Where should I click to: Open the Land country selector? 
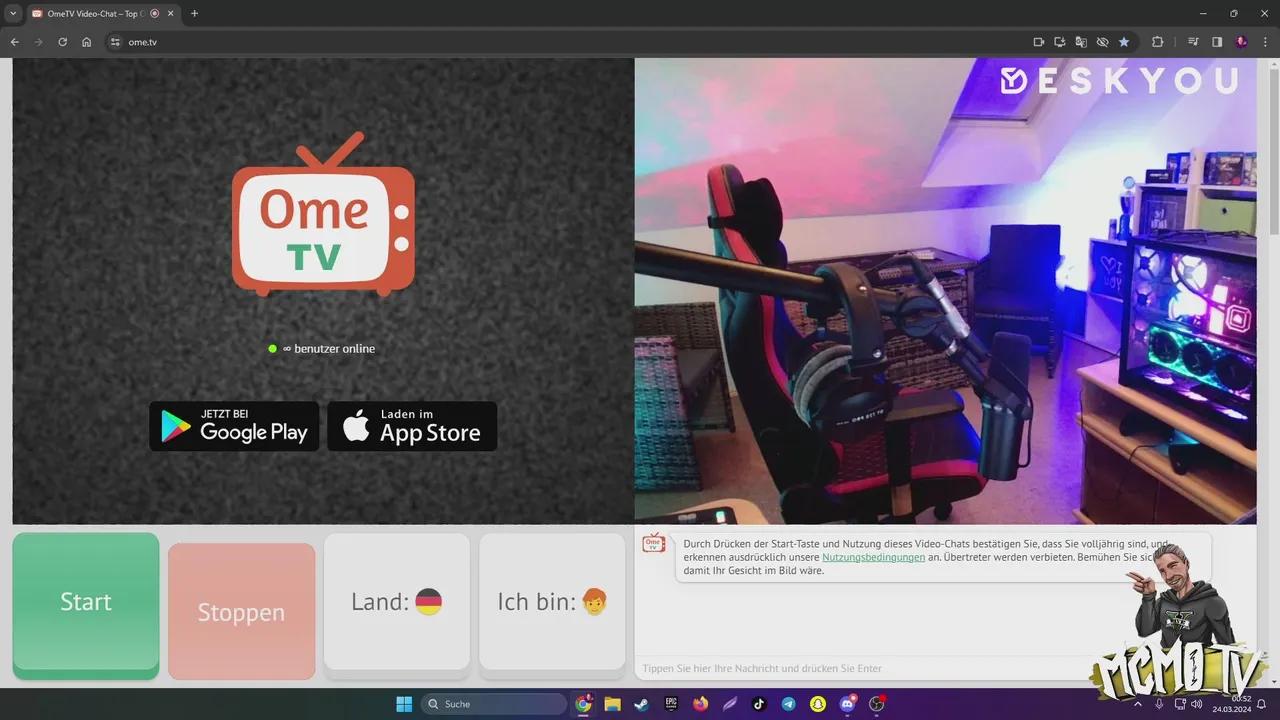tap(397, 602)
